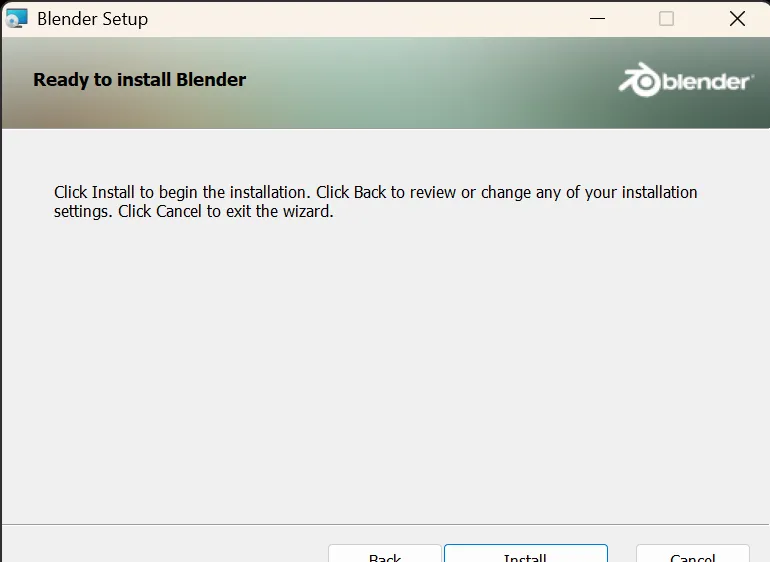The image size is (770, 562).
Task: Go Back to review installation settings
Action: click(x=385, y=553)
